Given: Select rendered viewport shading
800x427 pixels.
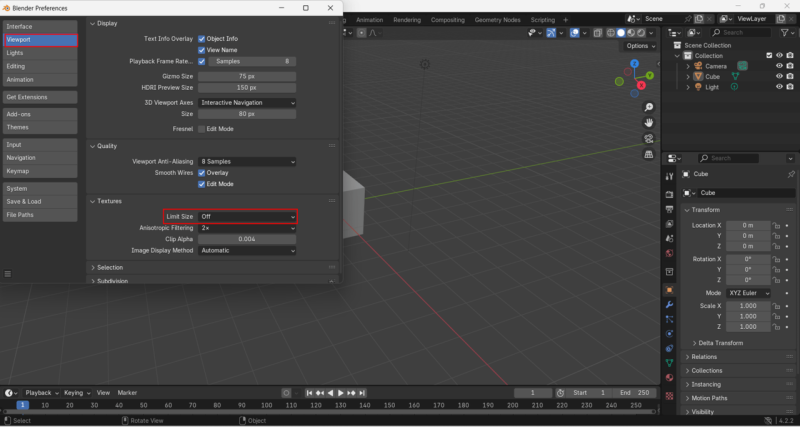Looking at the screenshot, I should (641, 33).
